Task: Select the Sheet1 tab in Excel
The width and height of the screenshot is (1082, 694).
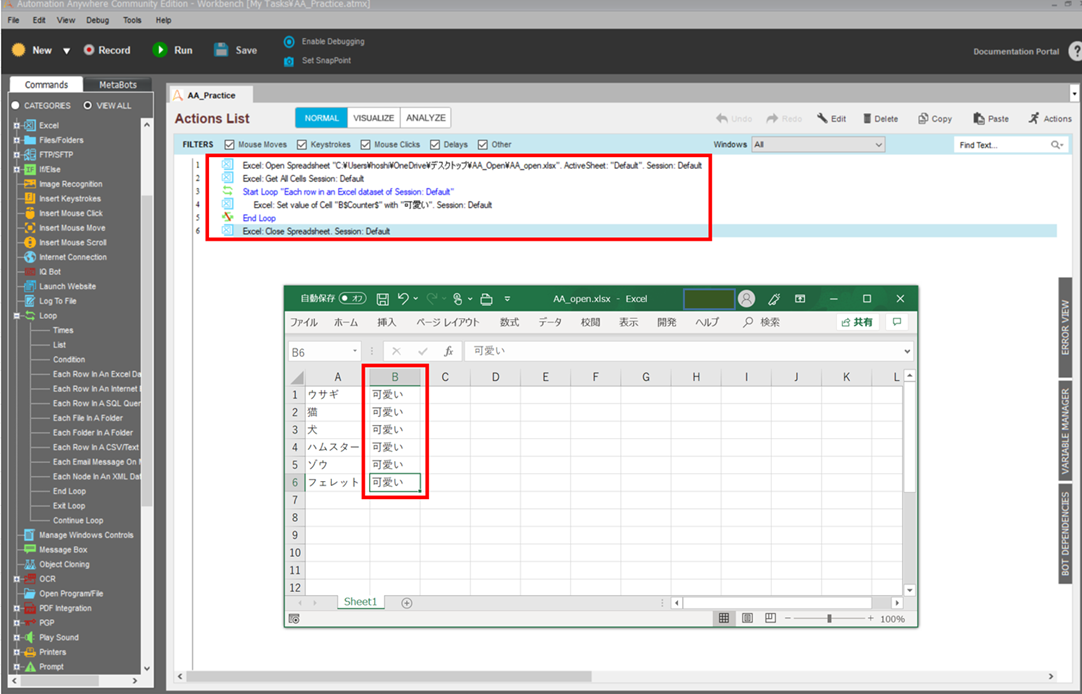Action: click(x=360, y=602)
